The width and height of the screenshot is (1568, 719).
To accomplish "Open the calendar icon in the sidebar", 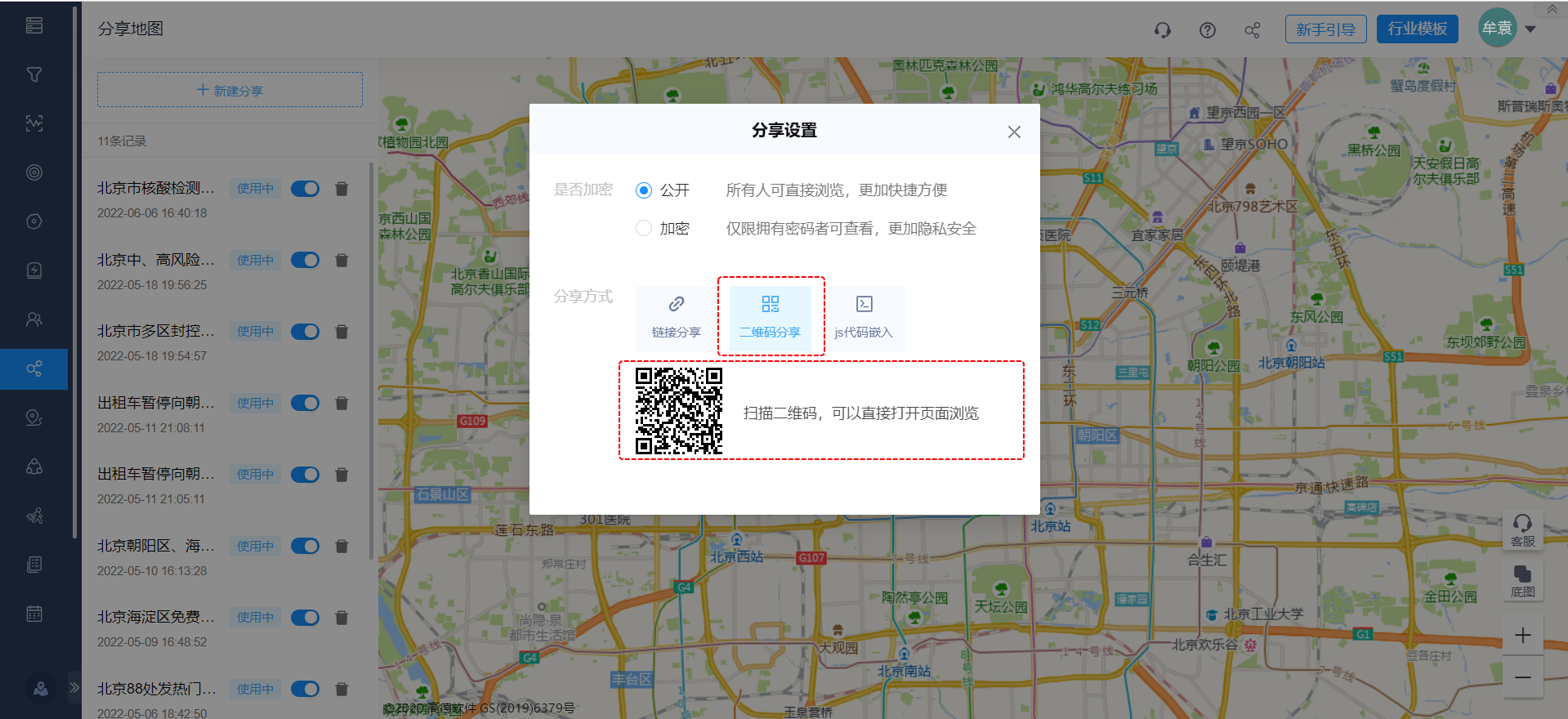I will coord(34,614).
